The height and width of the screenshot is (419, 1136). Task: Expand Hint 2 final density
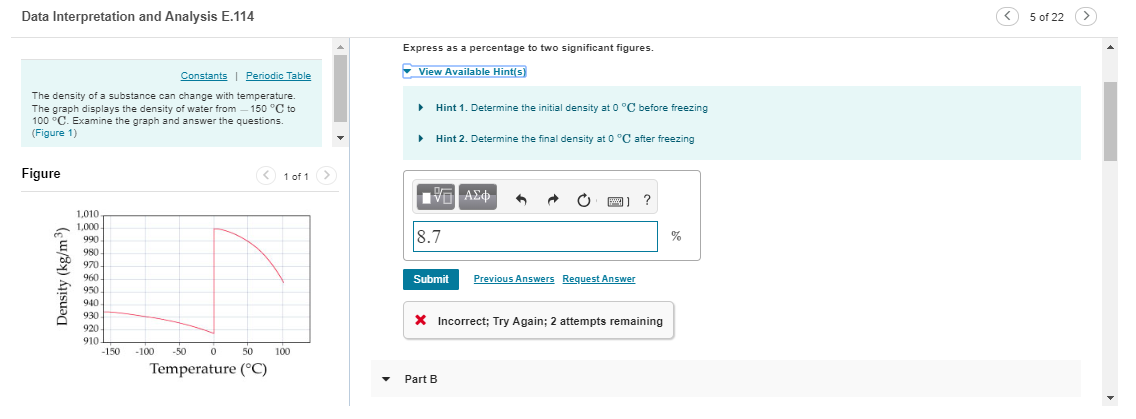pos(565,138)
